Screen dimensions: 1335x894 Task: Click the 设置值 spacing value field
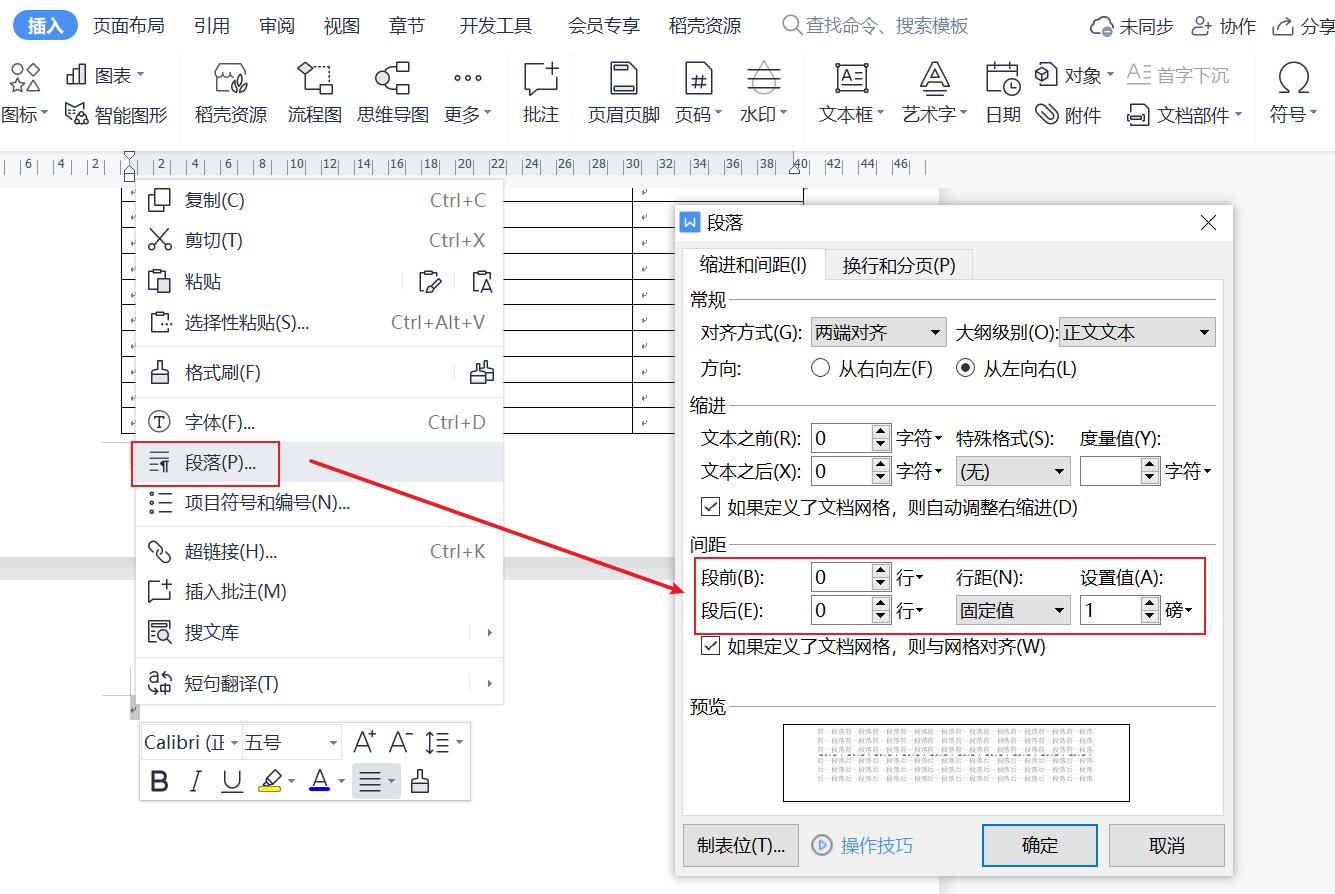[x=1110, y=610]
